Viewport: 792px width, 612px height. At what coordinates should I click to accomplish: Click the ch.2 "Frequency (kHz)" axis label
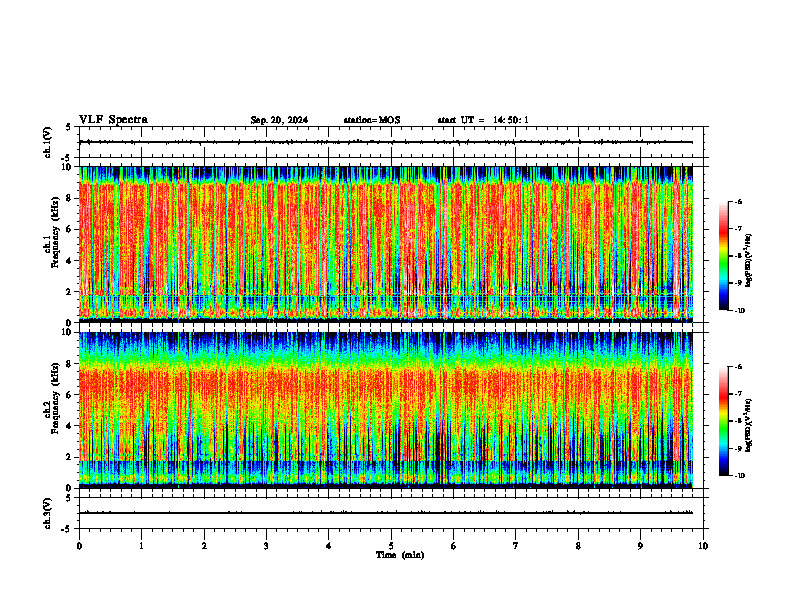click(55, 398)
